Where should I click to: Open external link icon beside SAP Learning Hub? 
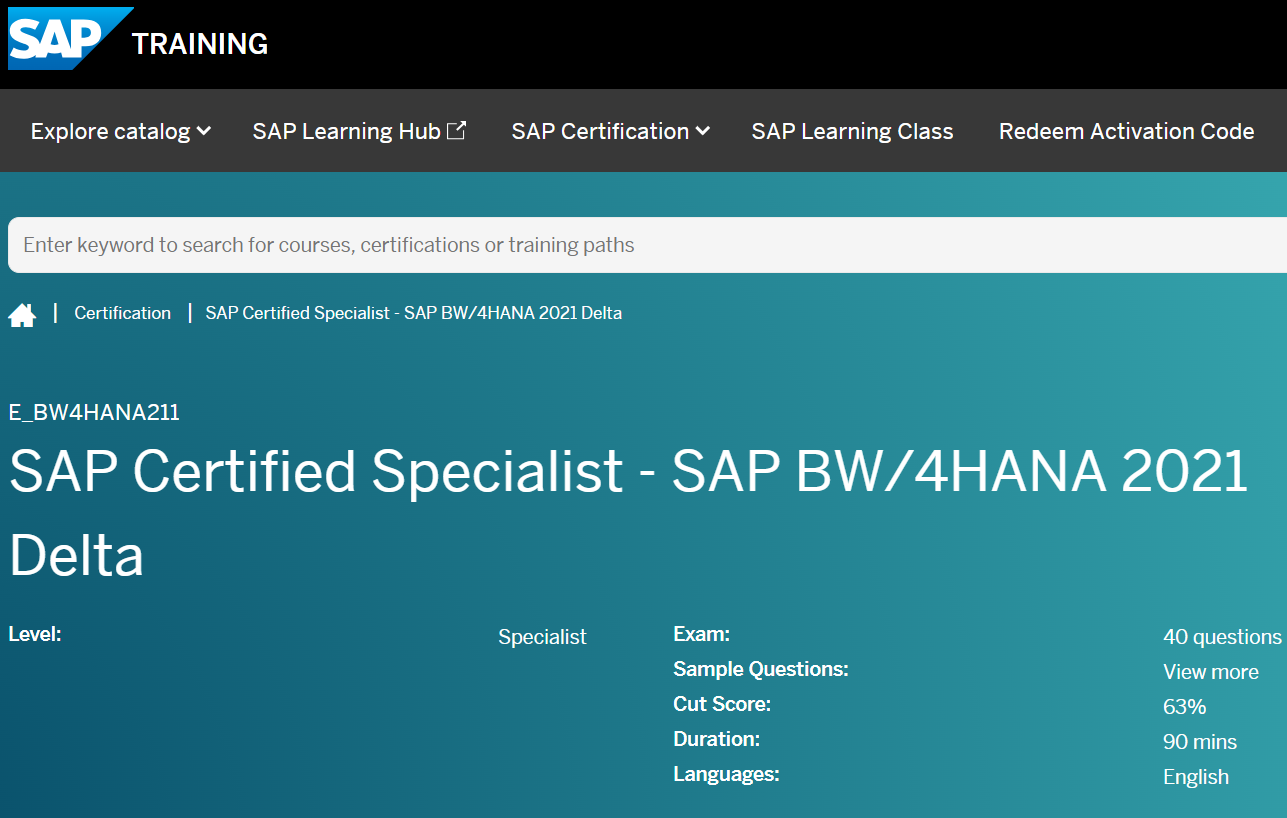[456, 130]
